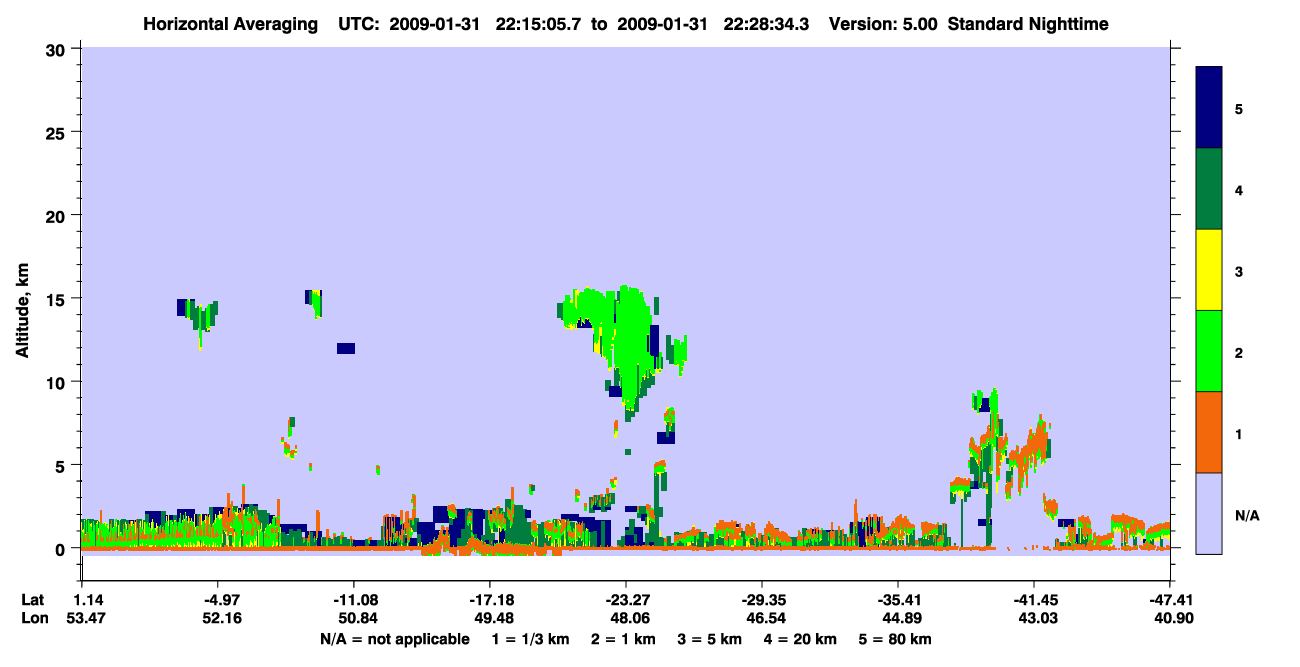Click the 'Lon' row label
The image size is (1300, 667).
(x=33, y=618)
